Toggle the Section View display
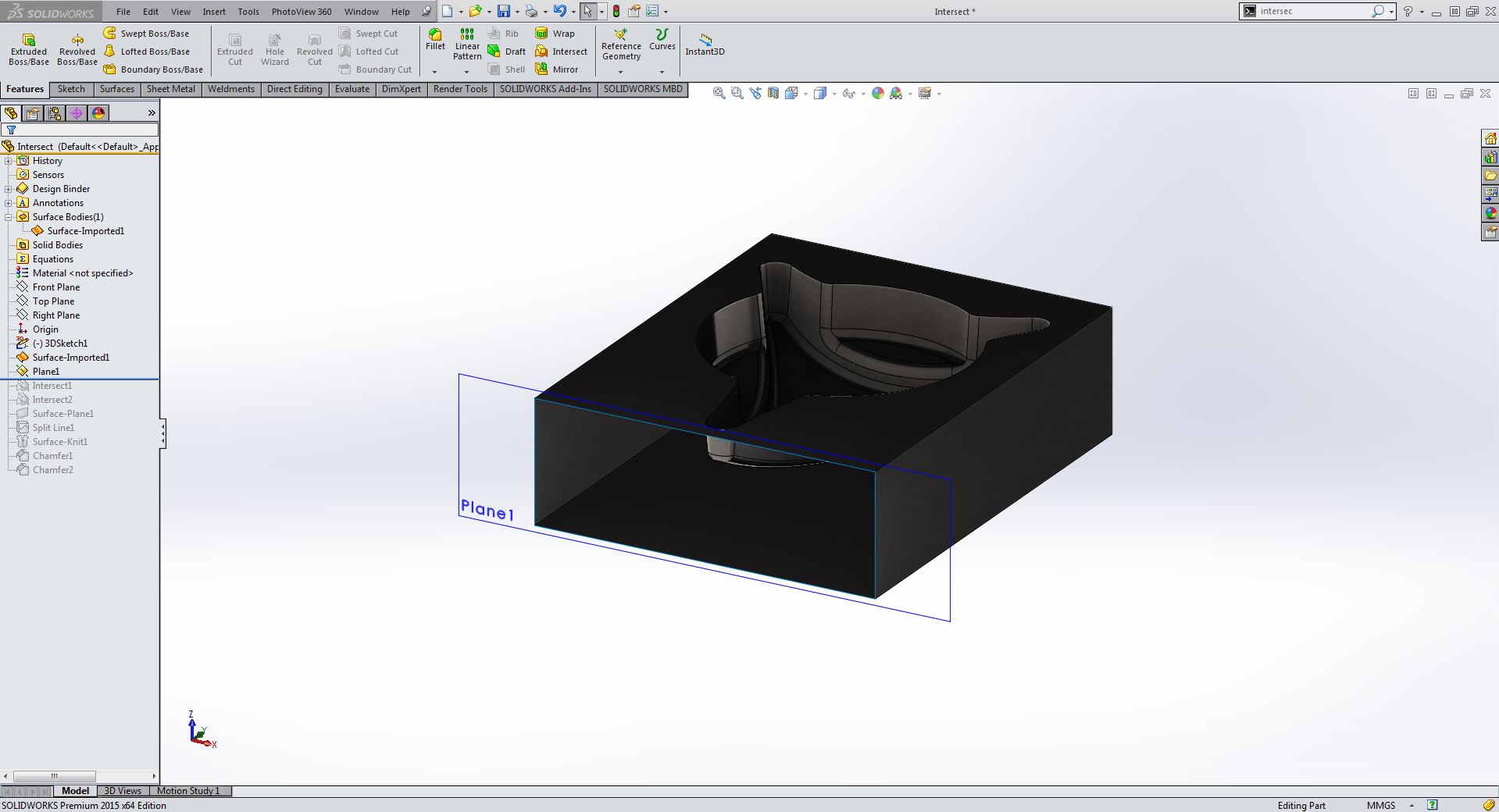The width and height of the screenshot is (1499, 812). 773,94
